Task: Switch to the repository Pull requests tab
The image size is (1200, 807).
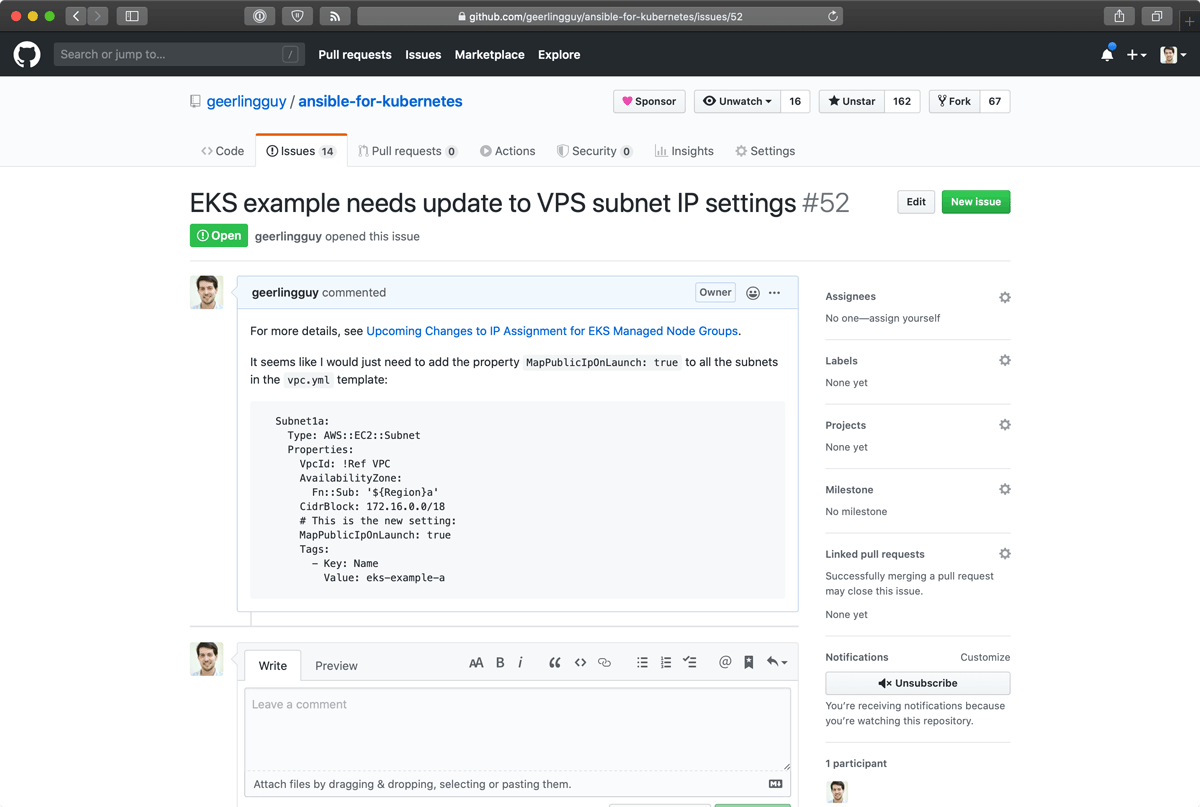Action: pos(407,151)
